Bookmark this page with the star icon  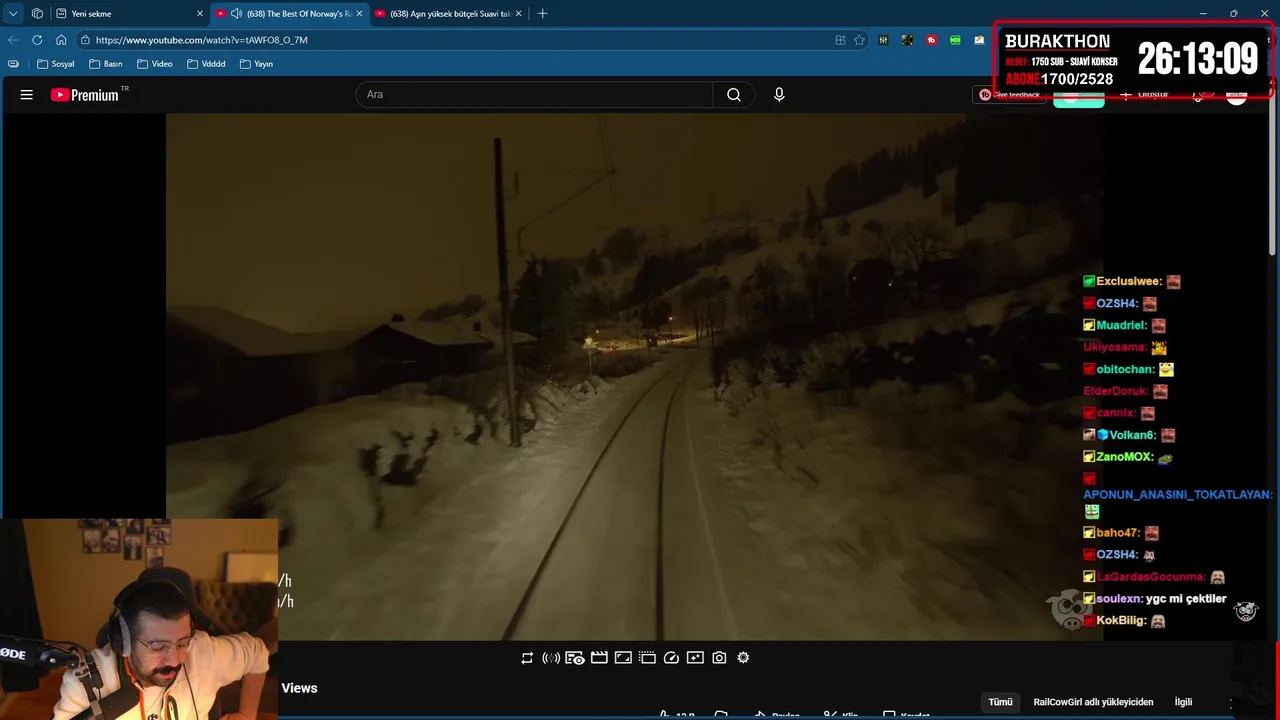click(859, 40)
